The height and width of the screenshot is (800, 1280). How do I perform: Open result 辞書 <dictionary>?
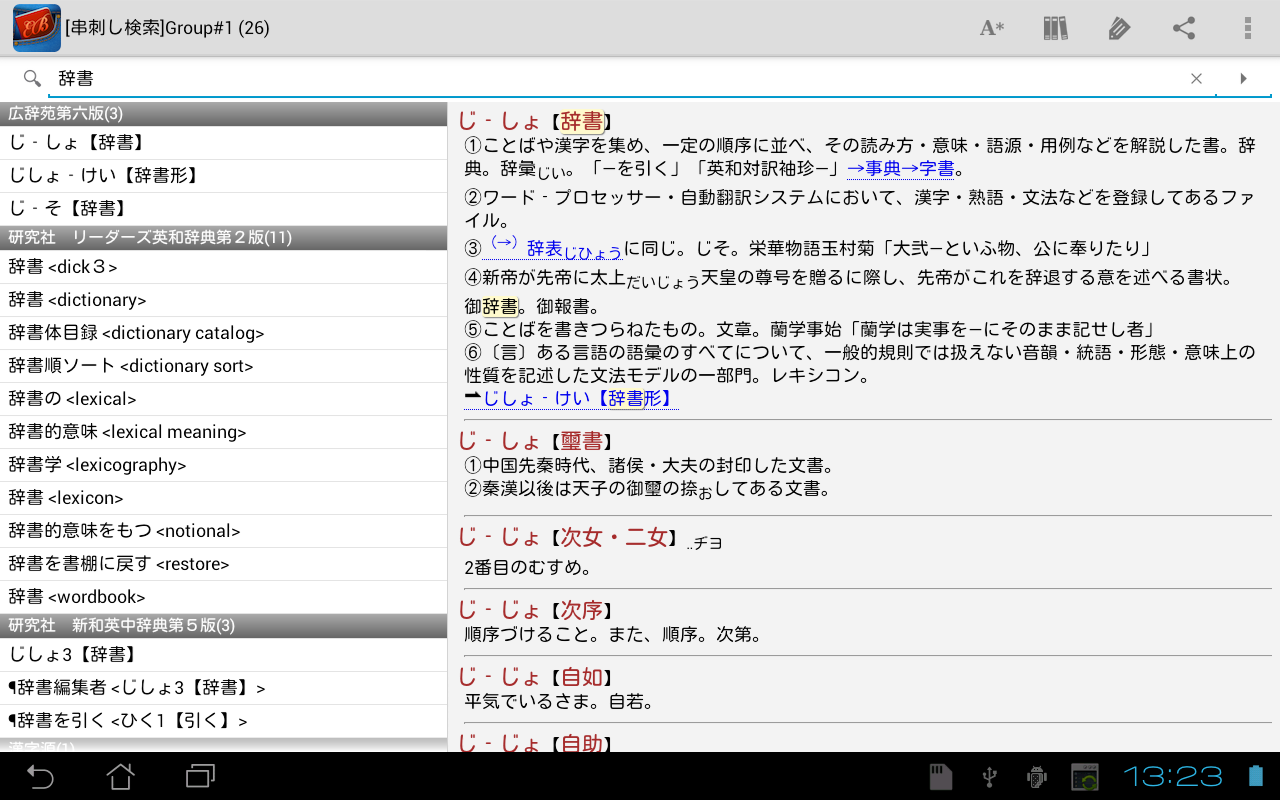tap(223, 300)
